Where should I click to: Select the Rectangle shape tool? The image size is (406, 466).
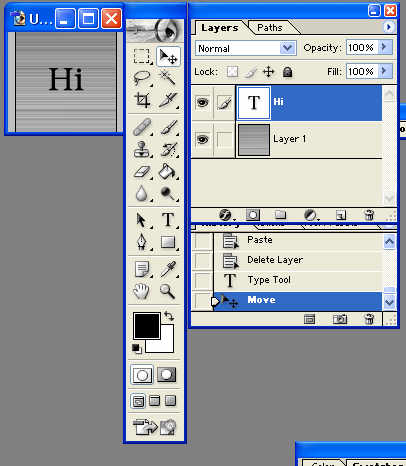pyautogui.click(x=168, y=242)
